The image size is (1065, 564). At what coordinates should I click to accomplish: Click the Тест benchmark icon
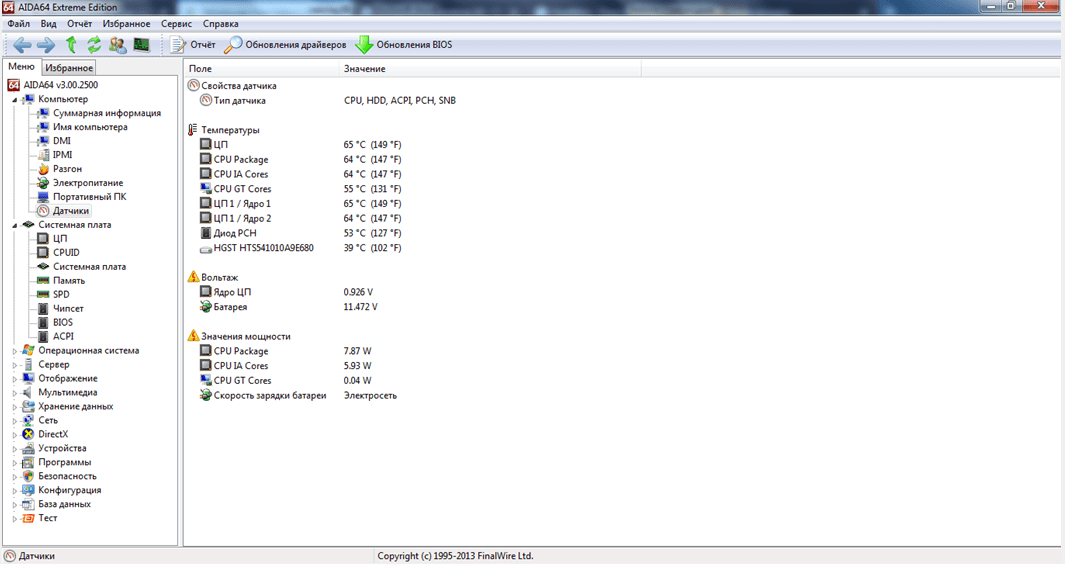point(28,518)
